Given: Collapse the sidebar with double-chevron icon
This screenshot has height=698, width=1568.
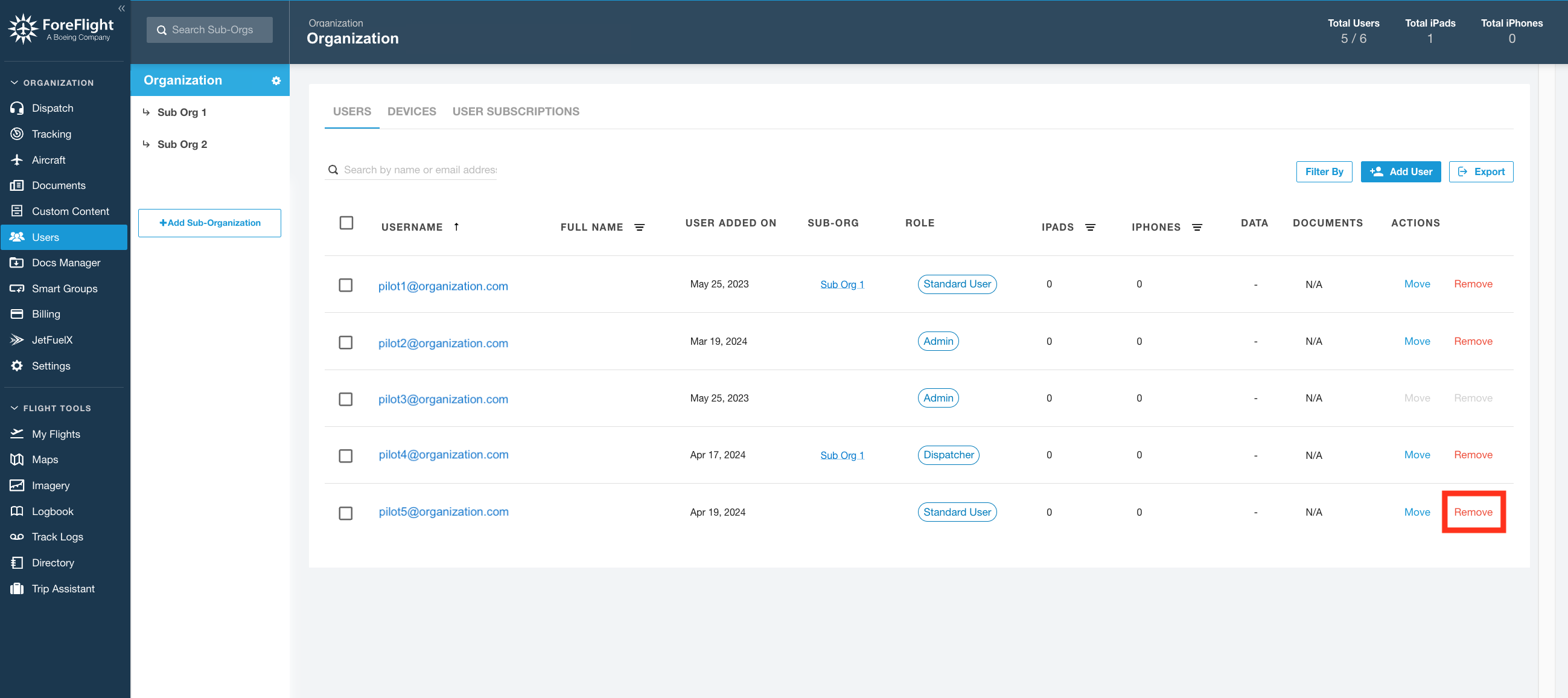Looking at the screenshot, I should [121, 8].
